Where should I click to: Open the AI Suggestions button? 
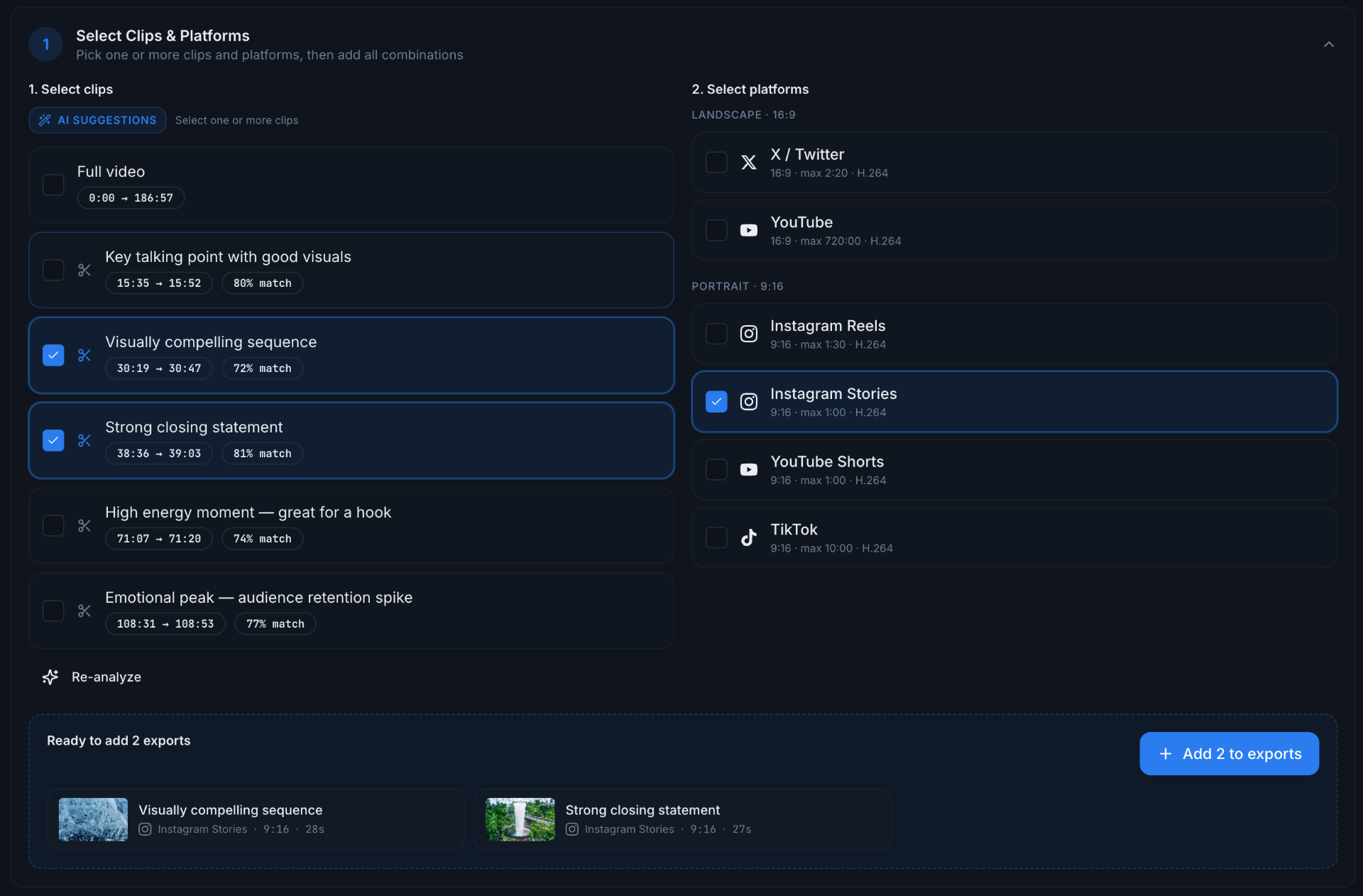point(97,121)
